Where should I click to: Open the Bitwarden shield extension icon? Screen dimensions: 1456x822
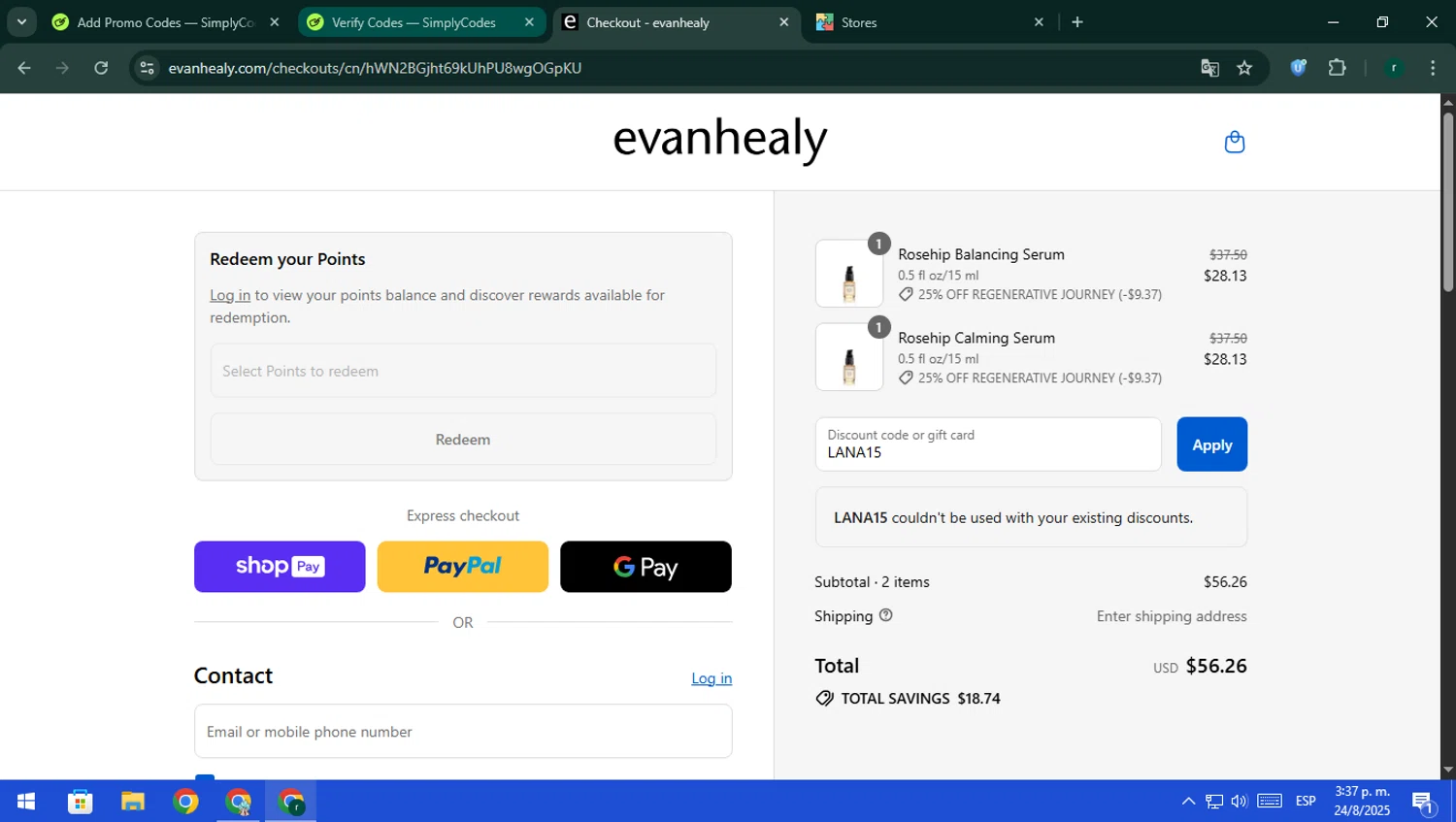(x=1298, y=68)
